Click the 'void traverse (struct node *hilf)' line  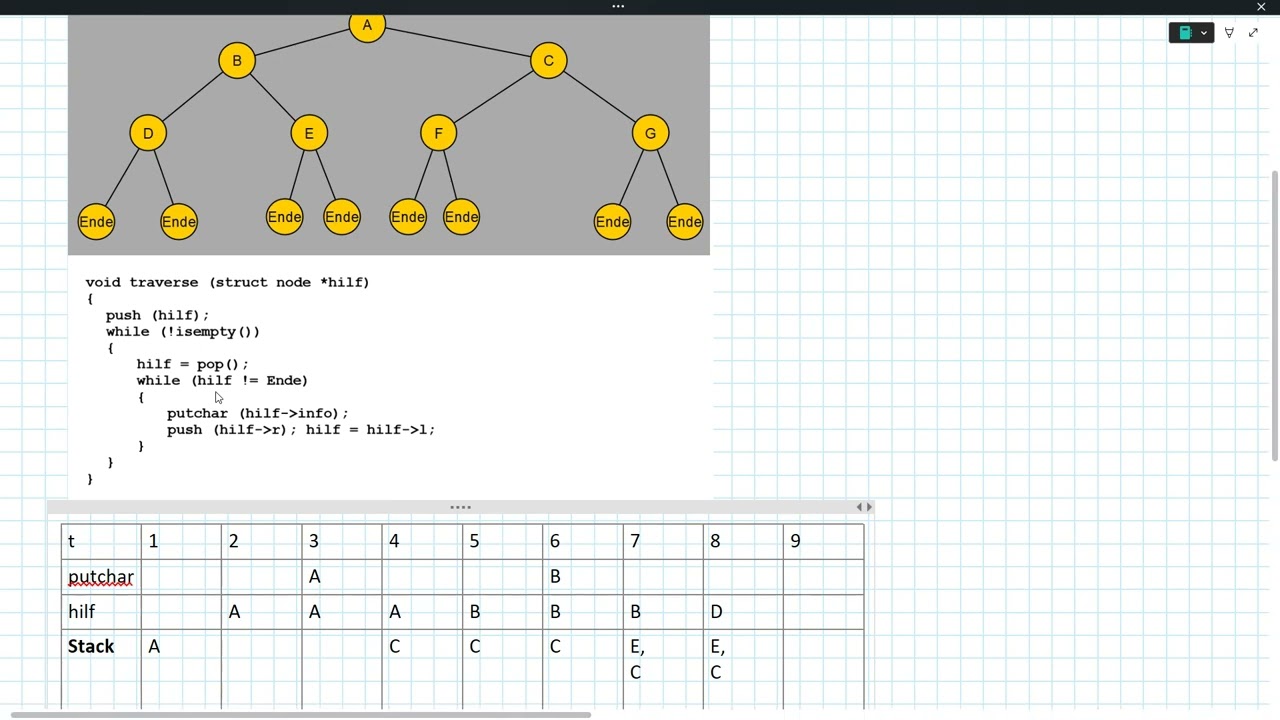coord(227,282)
